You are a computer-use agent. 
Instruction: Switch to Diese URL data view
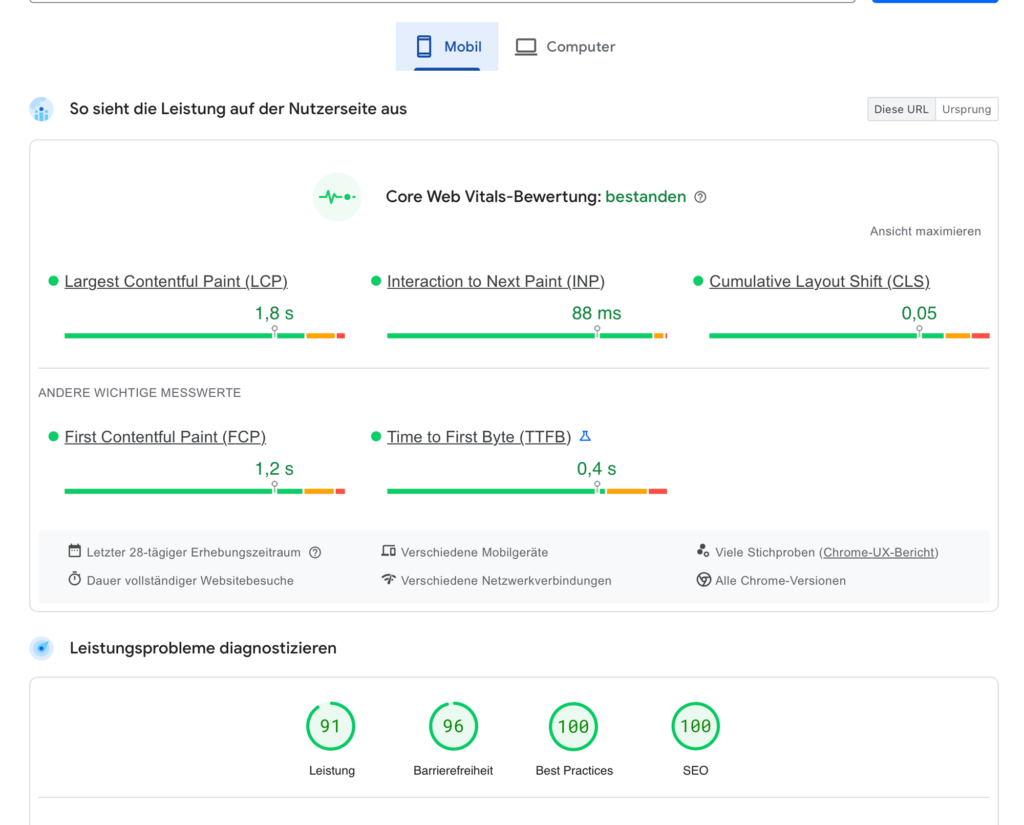(901, 110)
